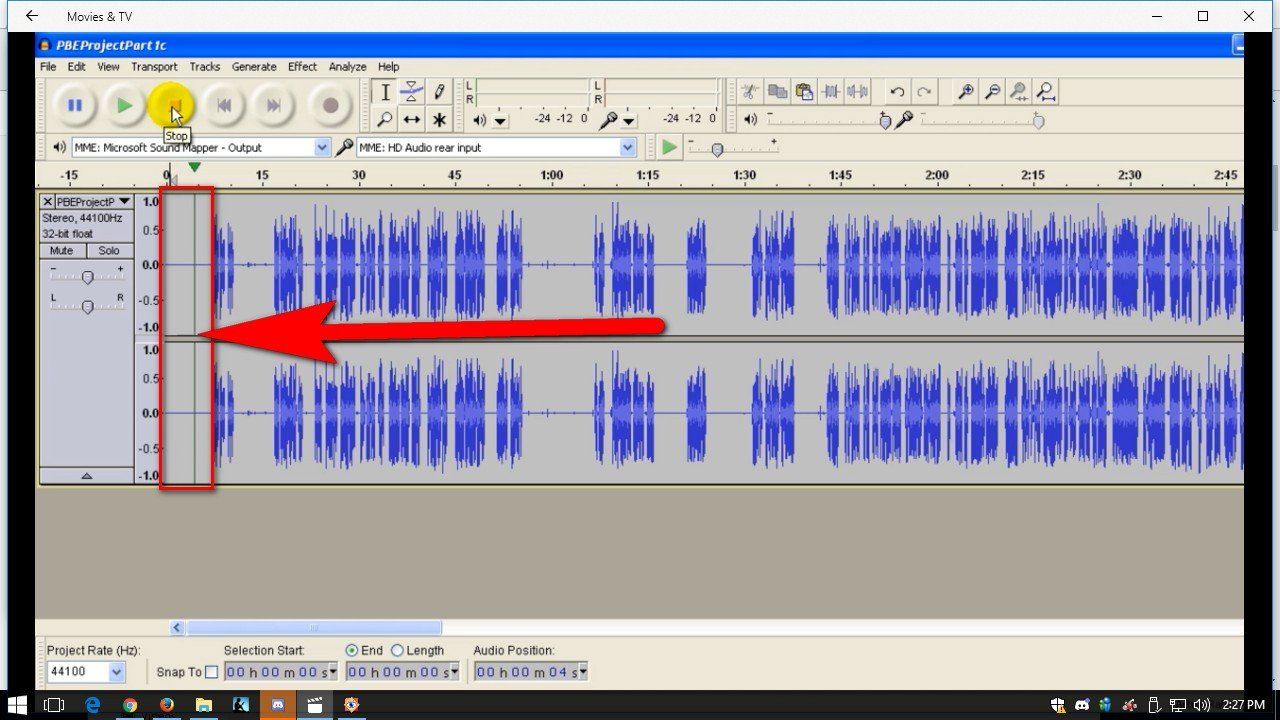The height and width of the screenshot is (720, 1280).
Task: Click the green Play button
Action: coord(124,105)
